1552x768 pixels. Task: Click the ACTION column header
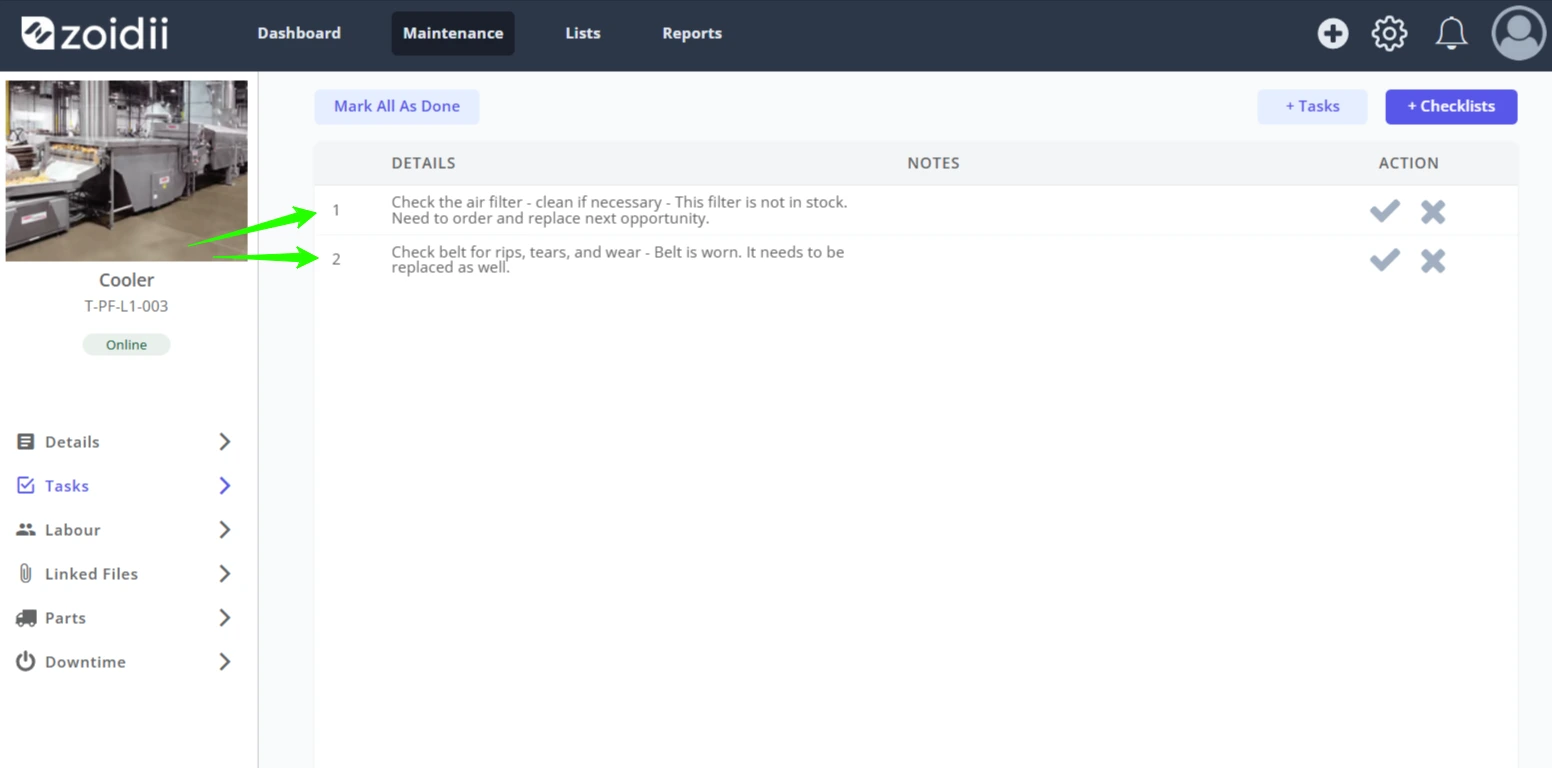tap(1408, 163)
